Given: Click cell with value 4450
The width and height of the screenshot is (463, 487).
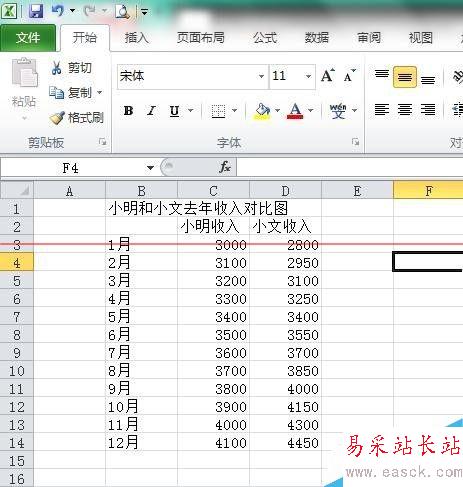Looking at the screenshot, I should pos(285,443).
